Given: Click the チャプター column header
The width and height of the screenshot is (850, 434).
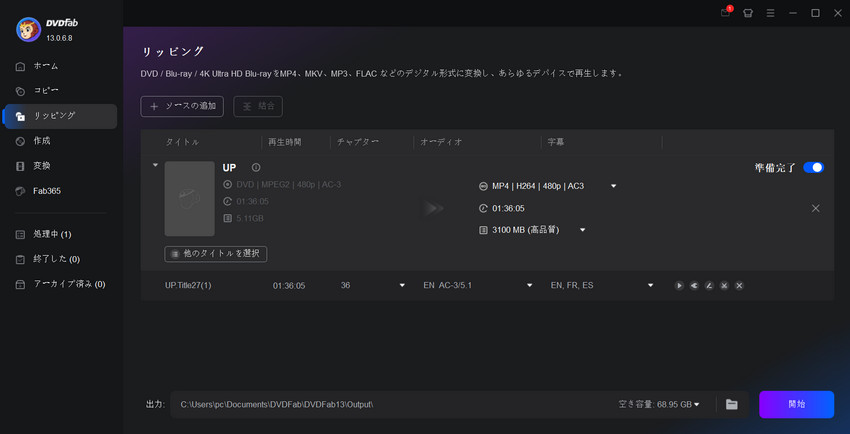Looking at the screenshot, I should tap(358, 142).
